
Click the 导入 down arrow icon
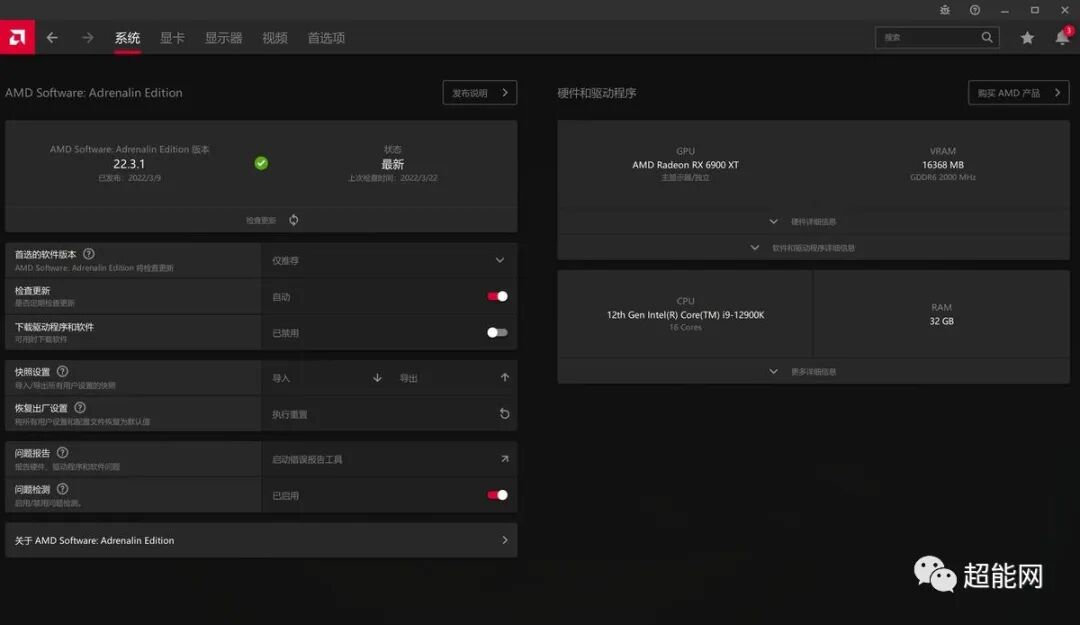point(377,378)
